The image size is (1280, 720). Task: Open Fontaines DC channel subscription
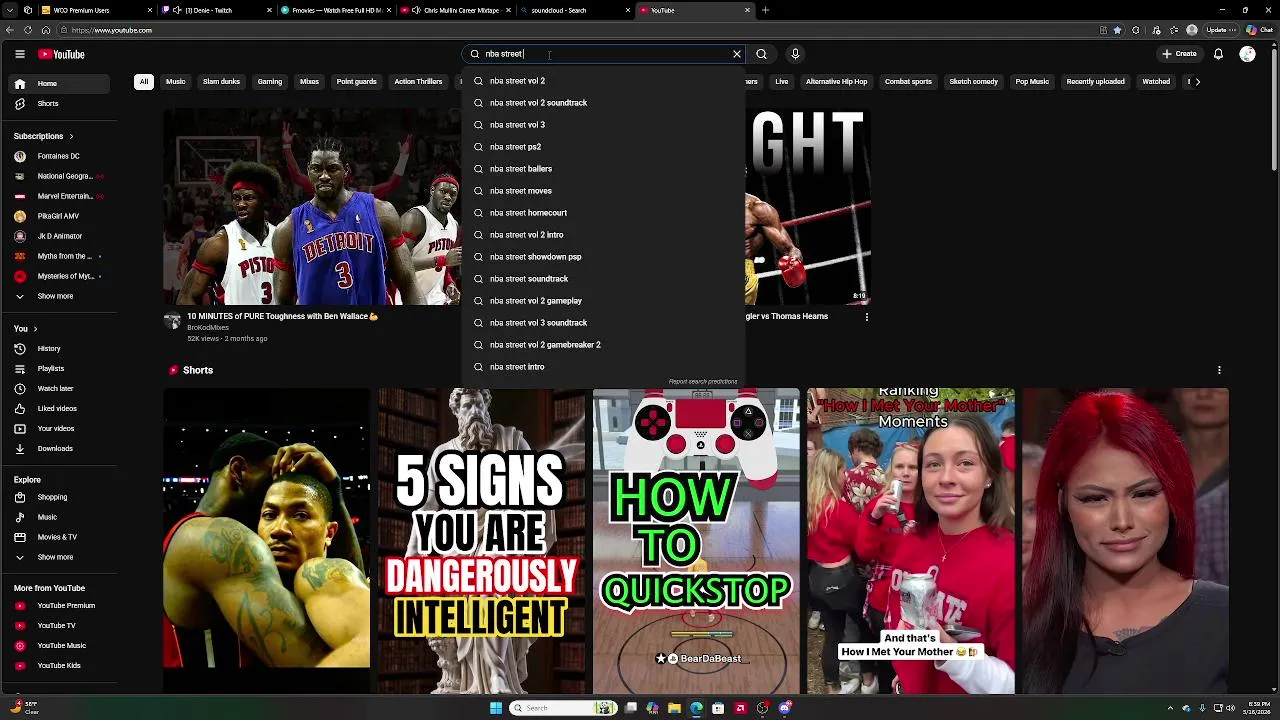tap(59, 156)
